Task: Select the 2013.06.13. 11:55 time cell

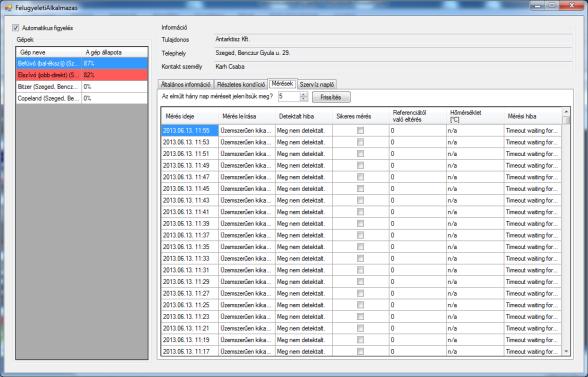Action: tap(190, 131)
